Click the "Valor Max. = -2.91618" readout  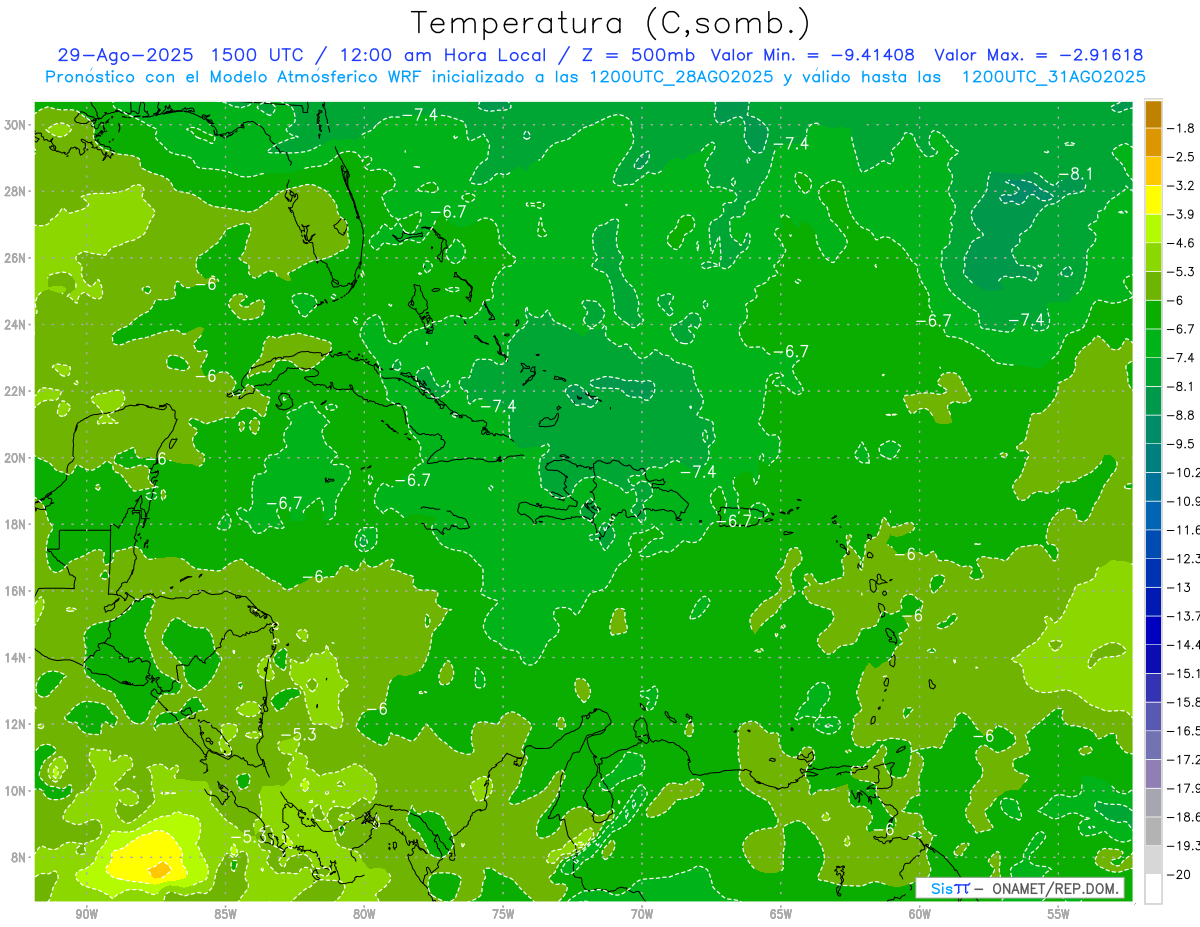[1038, 55]
